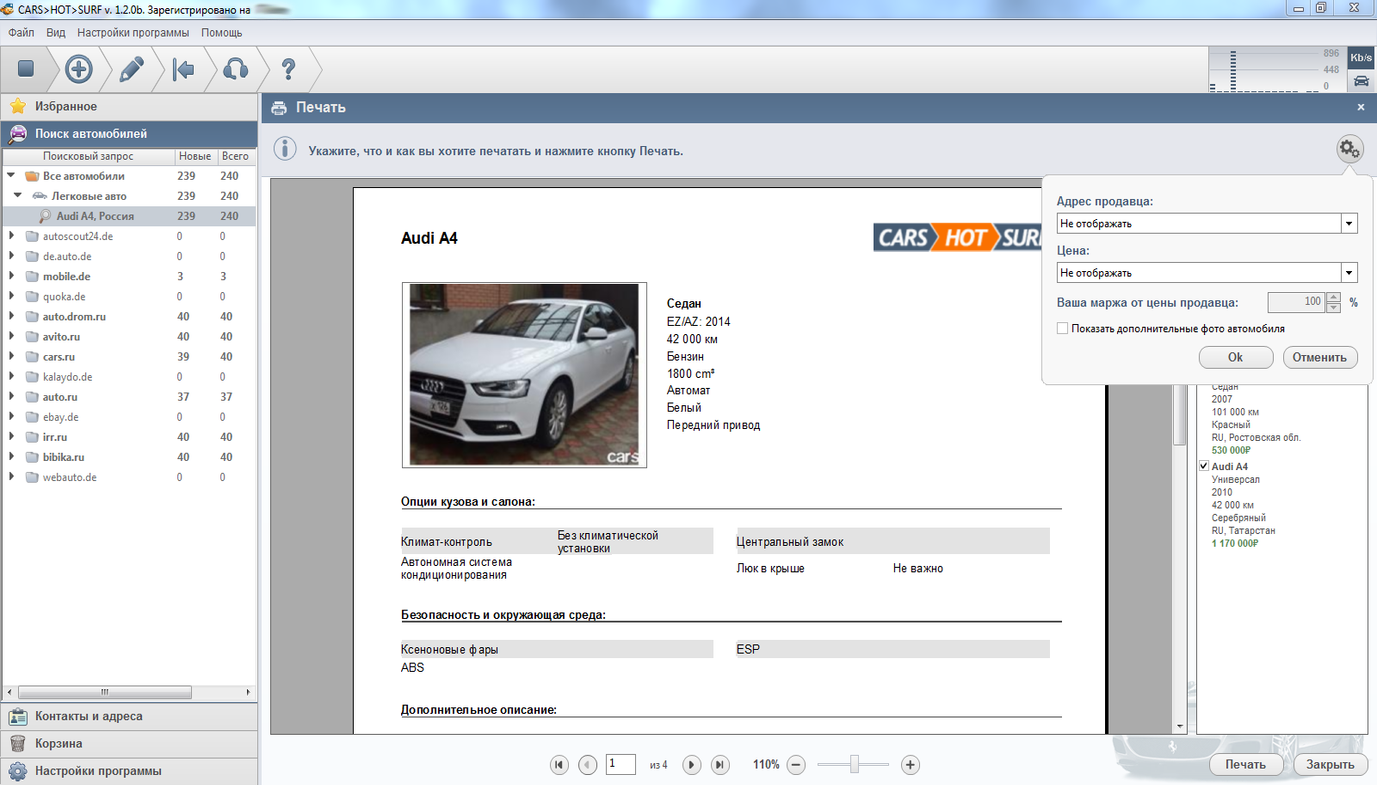The image size is (1377, 785).
Task: Click the Настройки программы gear icon
Action: coord(18,771)
